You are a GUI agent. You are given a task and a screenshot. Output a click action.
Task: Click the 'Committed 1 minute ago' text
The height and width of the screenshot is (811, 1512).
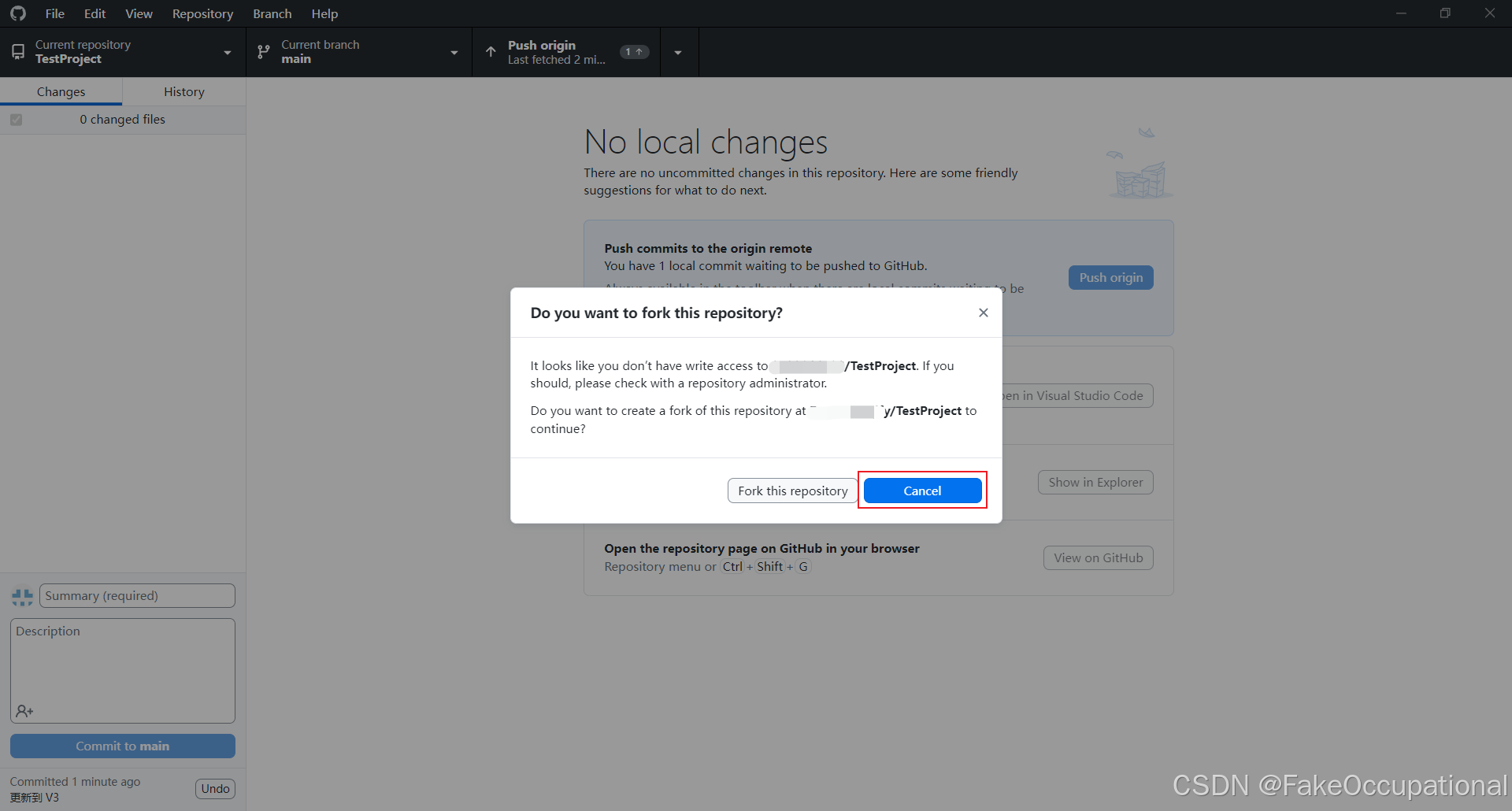click(x=75, y=781)
